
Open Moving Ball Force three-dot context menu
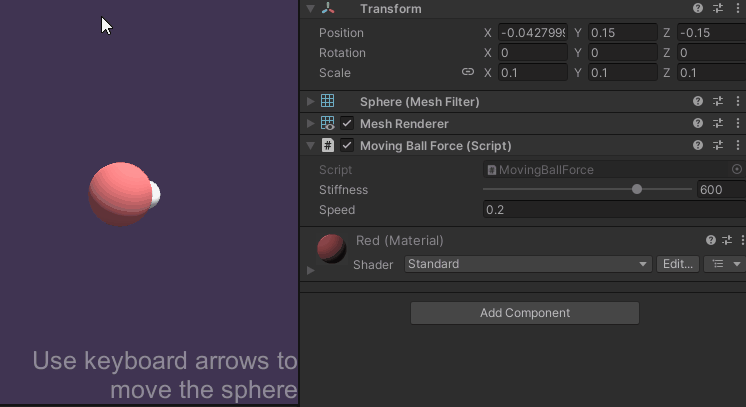tap(738, 146)
